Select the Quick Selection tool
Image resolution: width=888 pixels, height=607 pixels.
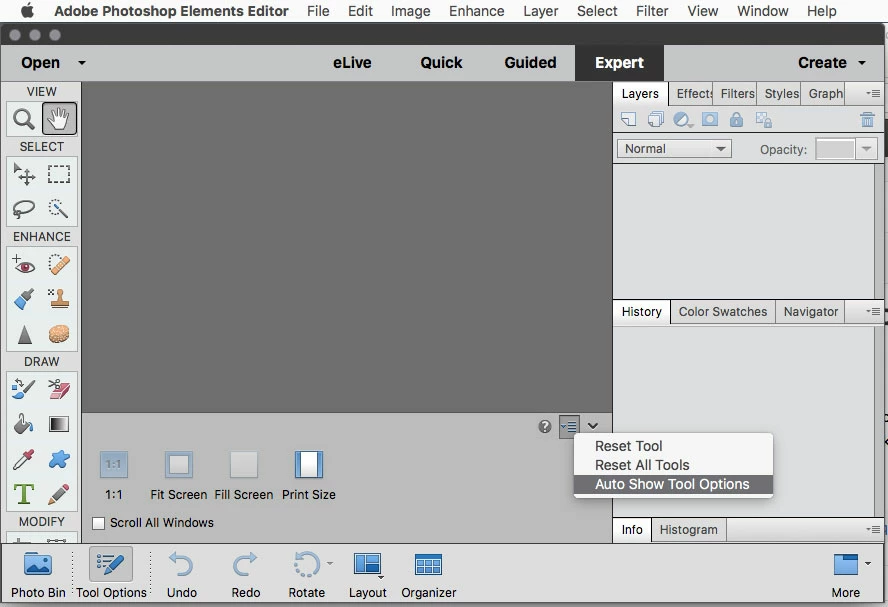pos(59,209)
